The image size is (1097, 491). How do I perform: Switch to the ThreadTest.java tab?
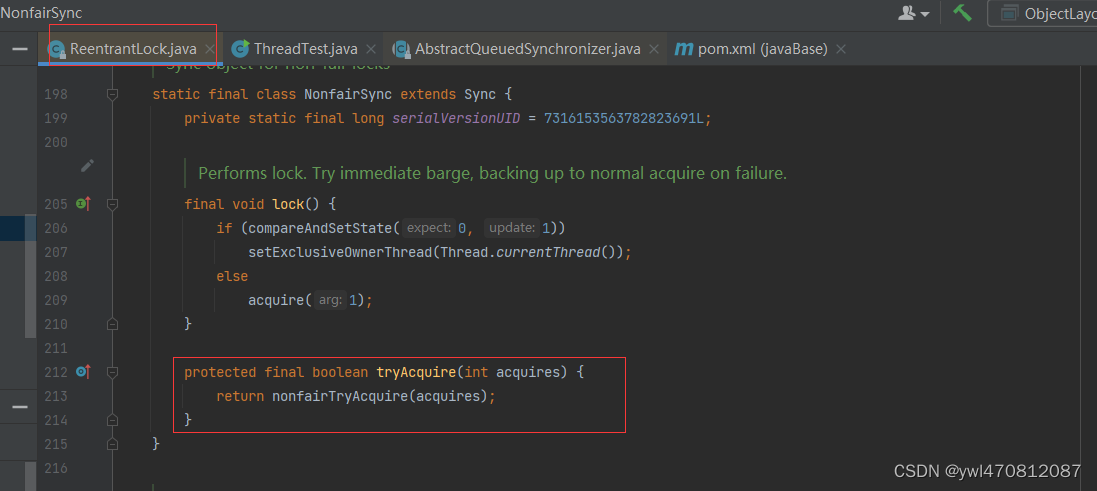[295, 49]
